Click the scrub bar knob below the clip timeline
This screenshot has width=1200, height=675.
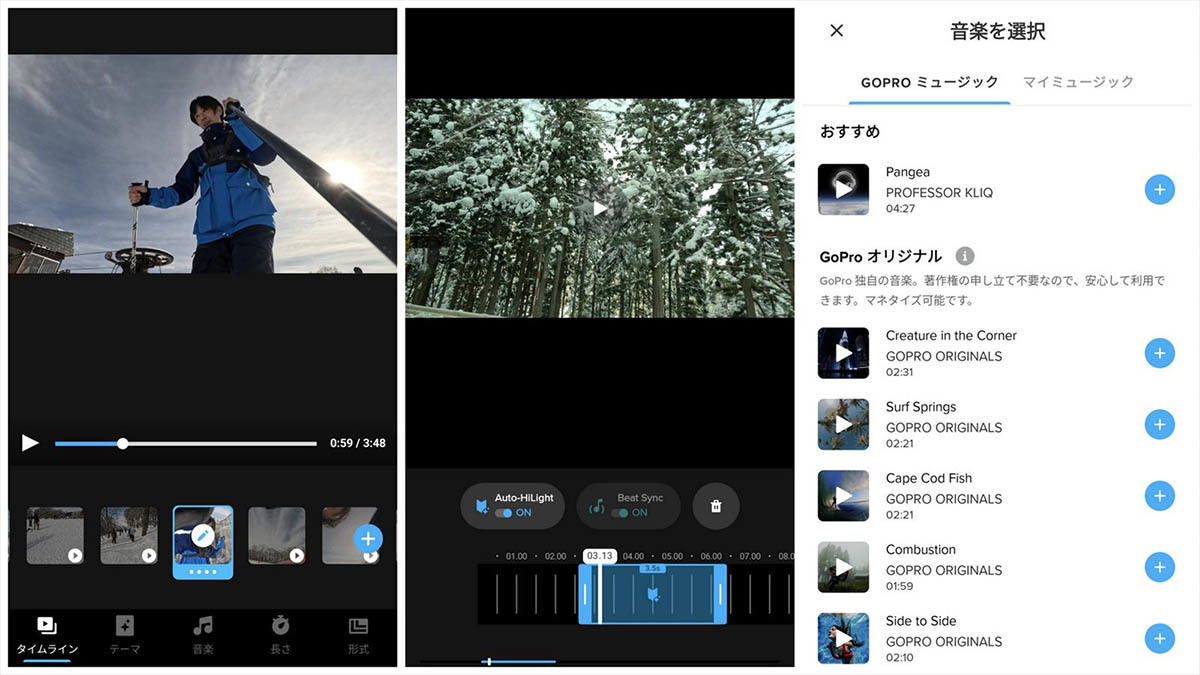coord(488,661)
